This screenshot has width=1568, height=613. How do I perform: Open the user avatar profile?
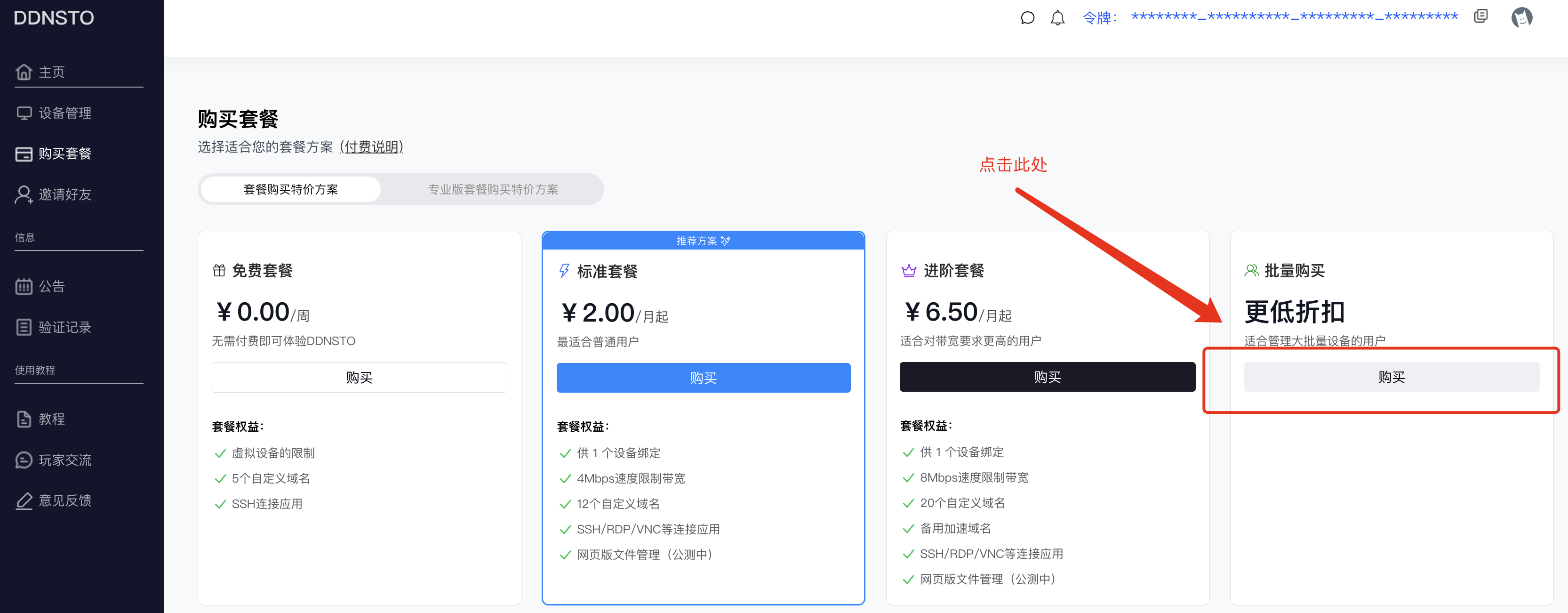click(1521, 17)
